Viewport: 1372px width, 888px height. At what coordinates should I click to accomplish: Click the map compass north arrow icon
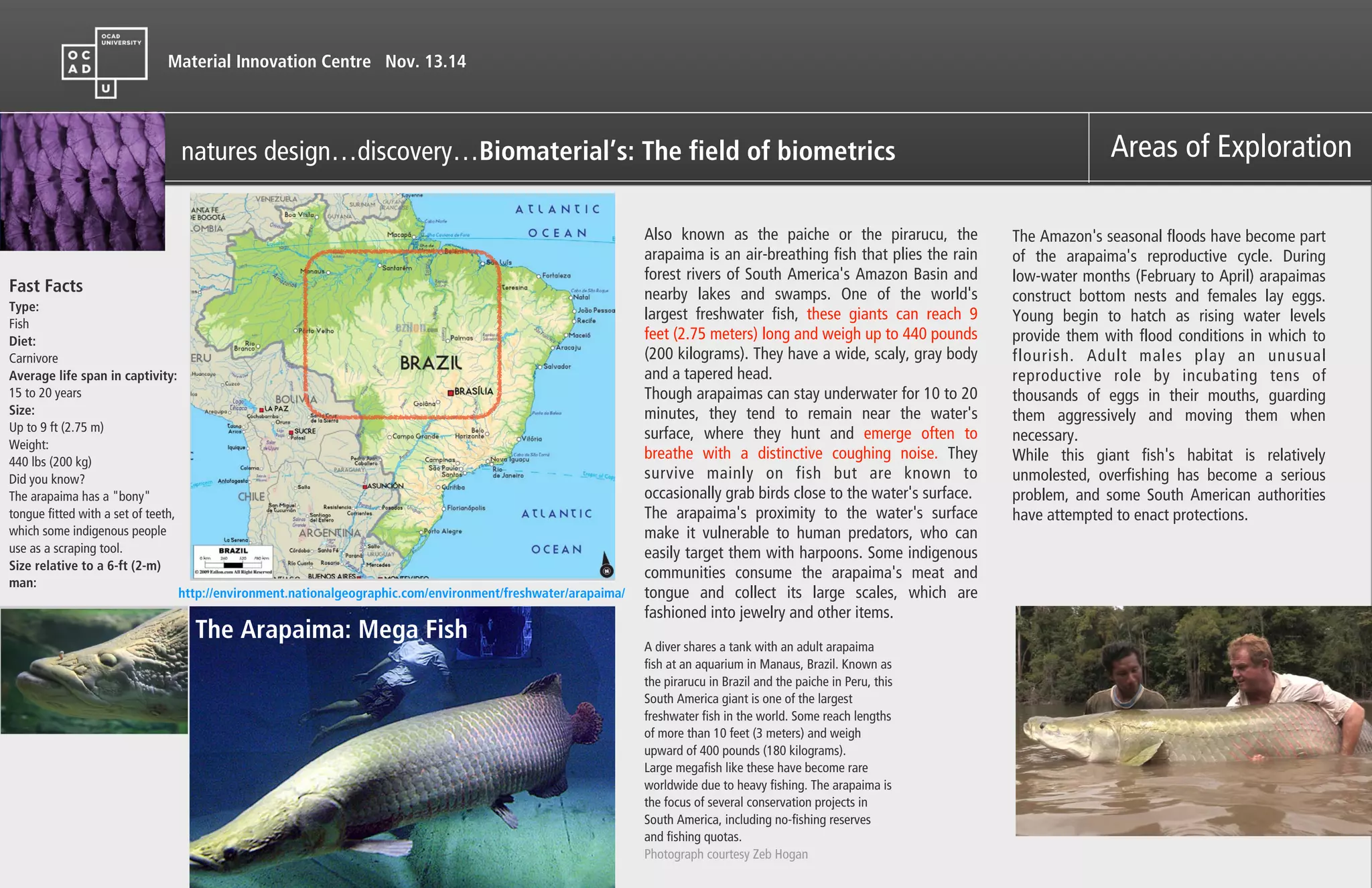pyautogui.click(x=606, y=564)
